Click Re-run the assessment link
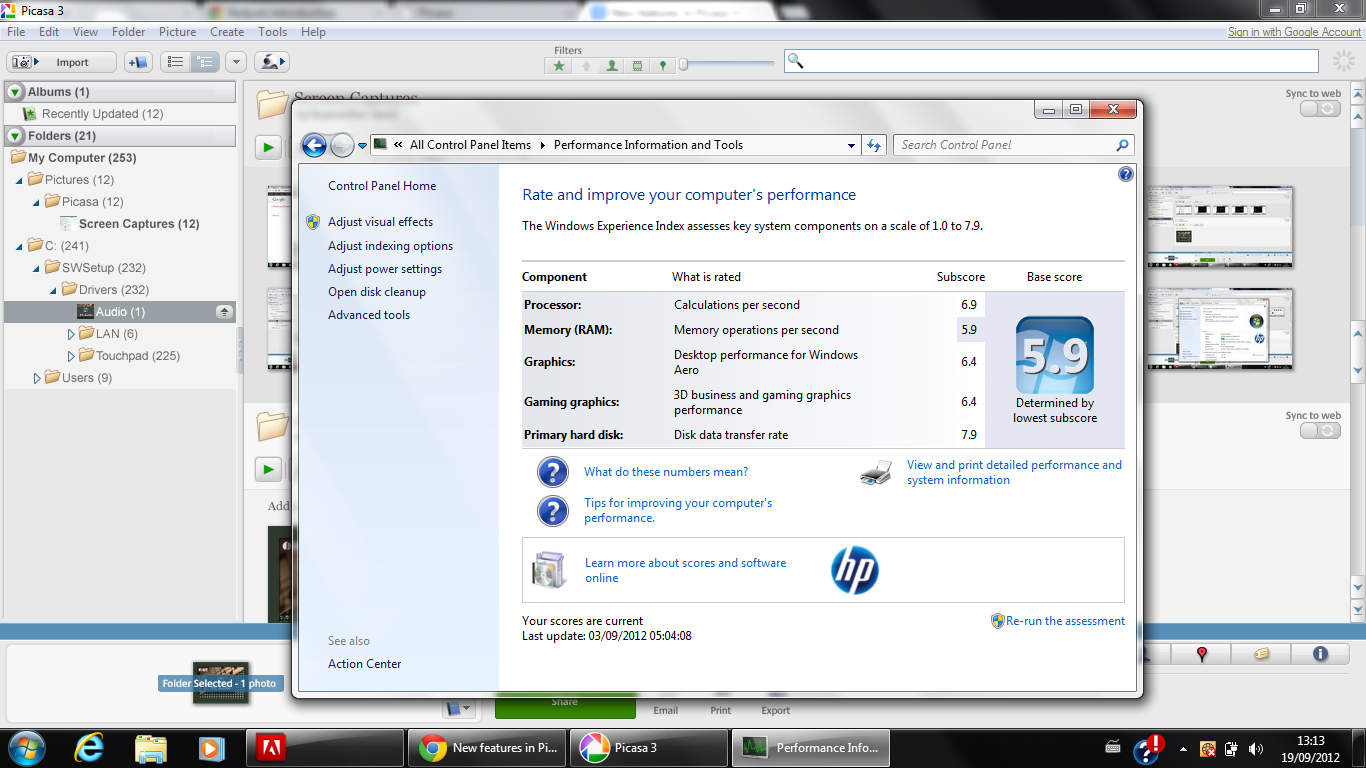1366x768 pixels. (1065, 621)
